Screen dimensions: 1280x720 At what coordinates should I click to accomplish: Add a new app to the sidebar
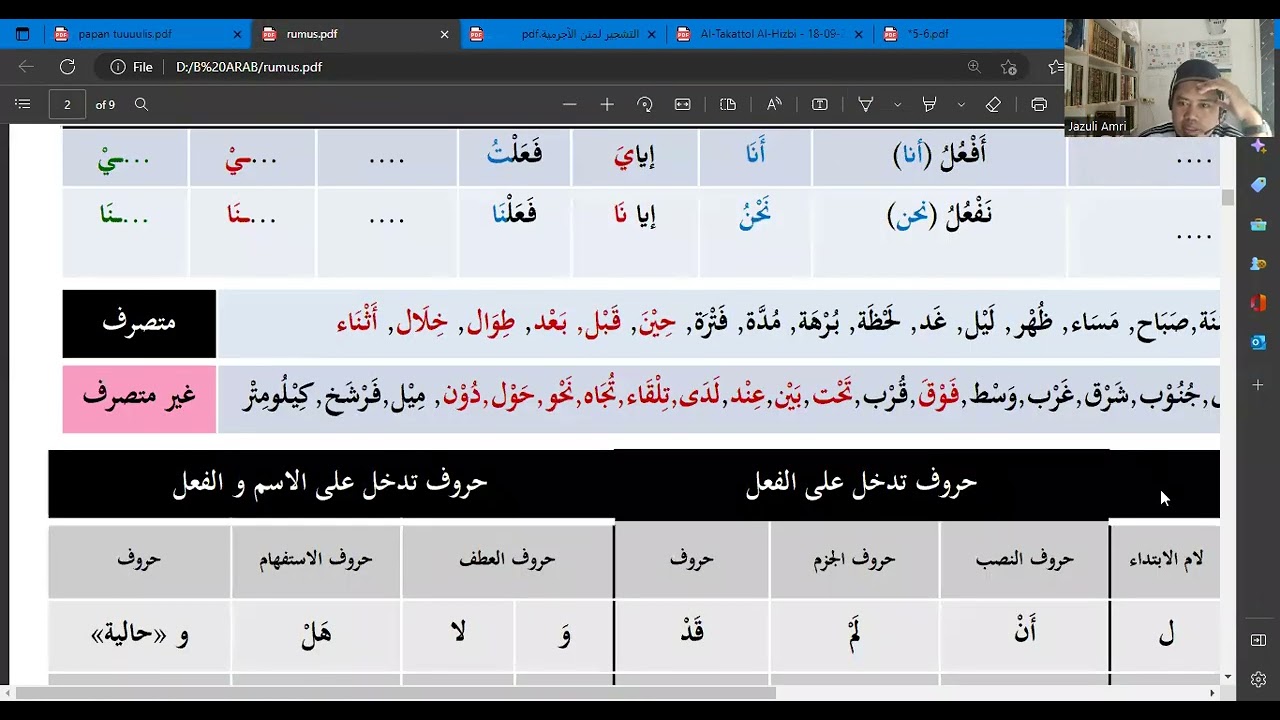[x=1258, y=385]
